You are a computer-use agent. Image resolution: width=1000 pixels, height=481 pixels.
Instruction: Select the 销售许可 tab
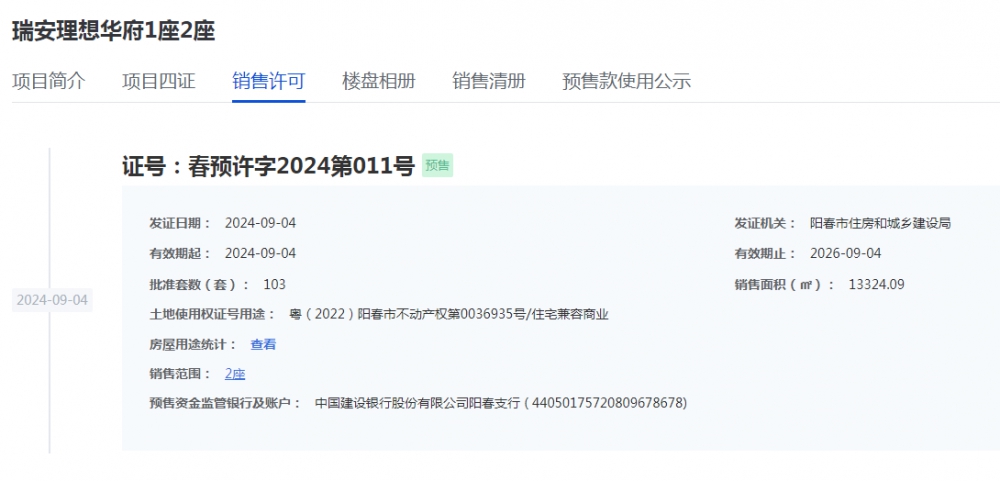(268, 81)
